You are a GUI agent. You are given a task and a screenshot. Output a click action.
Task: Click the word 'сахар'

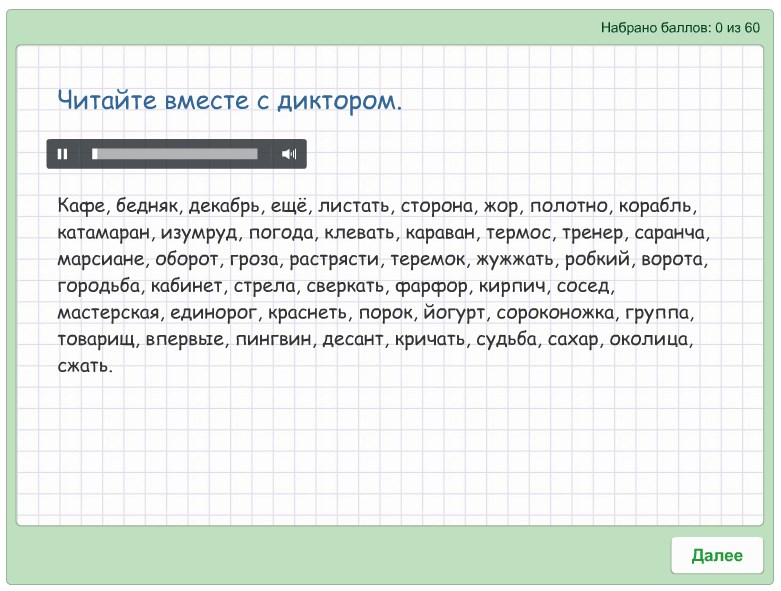pyautogui.click(x=573, y=340)
